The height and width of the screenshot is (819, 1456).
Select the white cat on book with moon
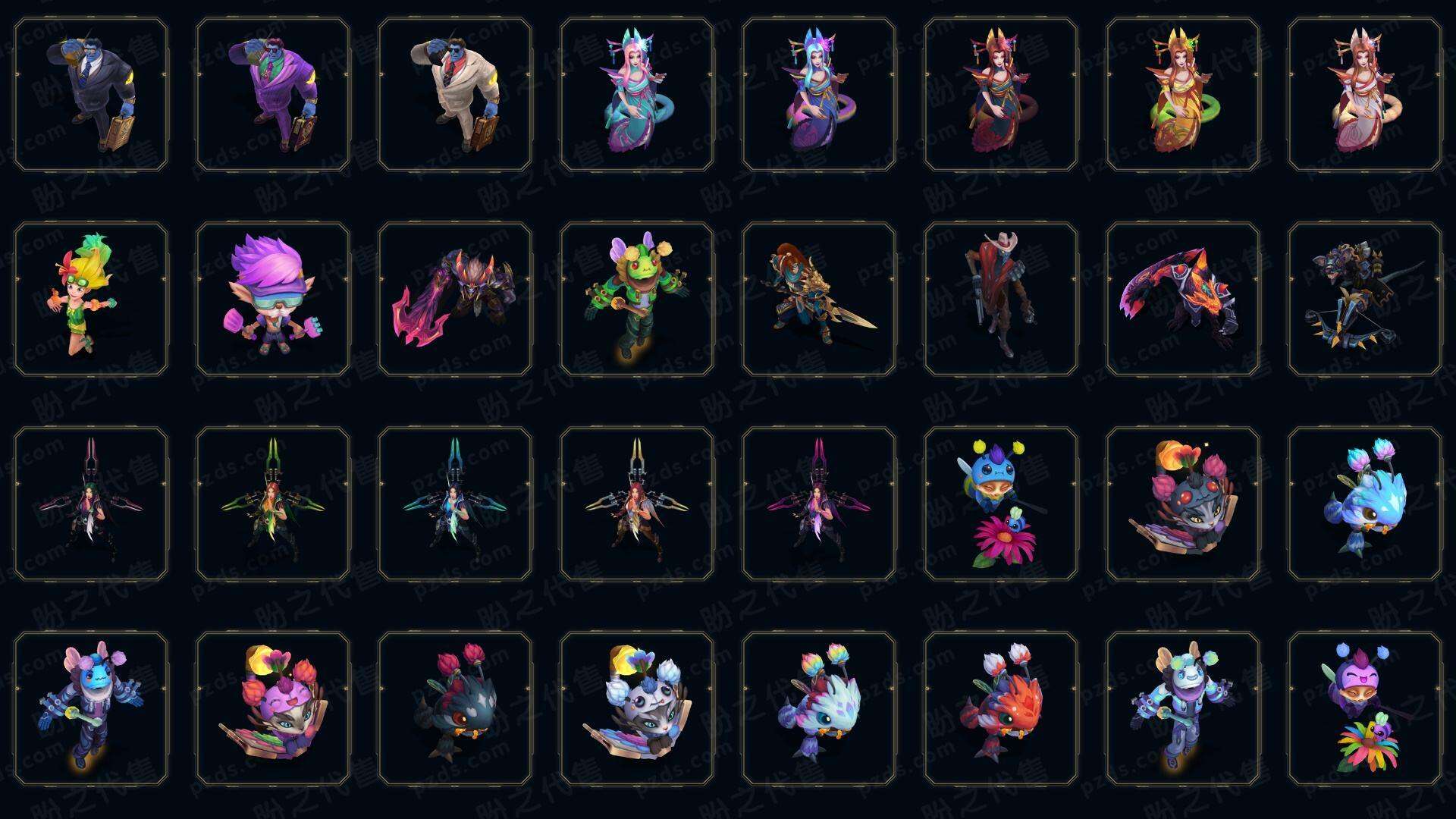click(637, 708)
